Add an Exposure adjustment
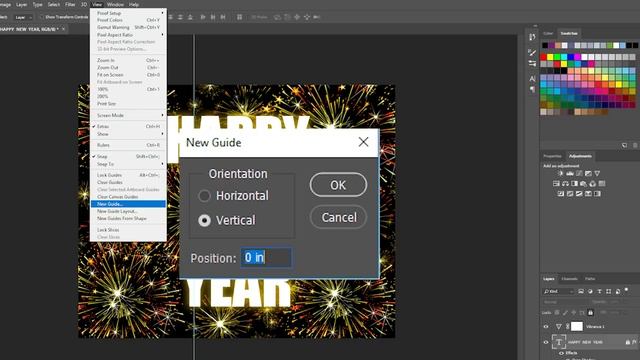Screen dimensions: 640x360 (x=588, y=173)
